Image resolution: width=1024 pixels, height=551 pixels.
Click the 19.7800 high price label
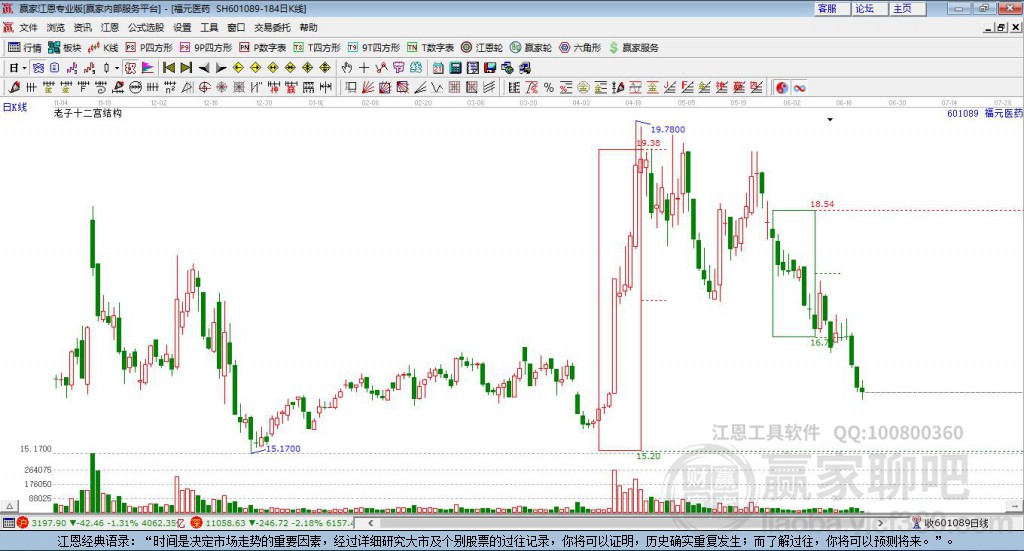(x=667, y=129)
